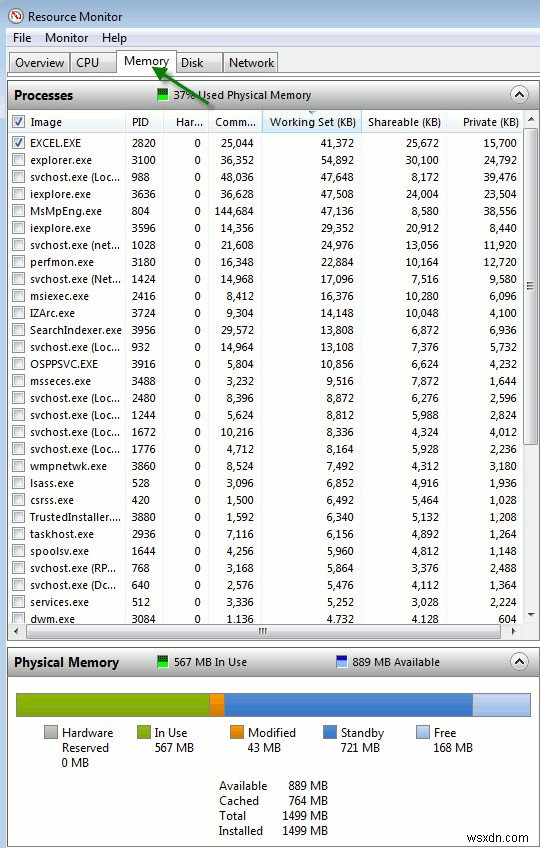Sort by the Working Set (KB) column
Viewport: 540px width, 848px height.
(312, 122)
